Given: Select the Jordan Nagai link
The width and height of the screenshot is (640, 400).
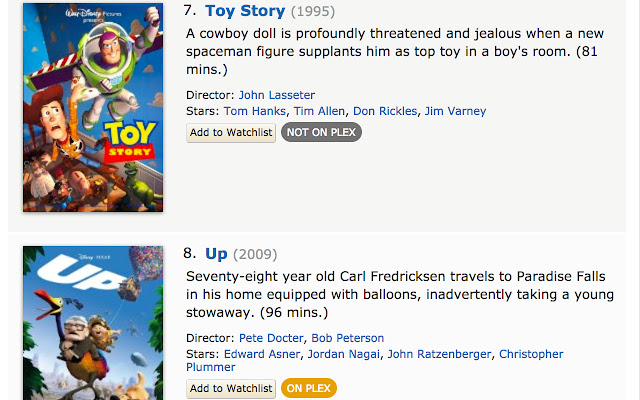Looking at the screenshot, I should (x=346, y=354).
